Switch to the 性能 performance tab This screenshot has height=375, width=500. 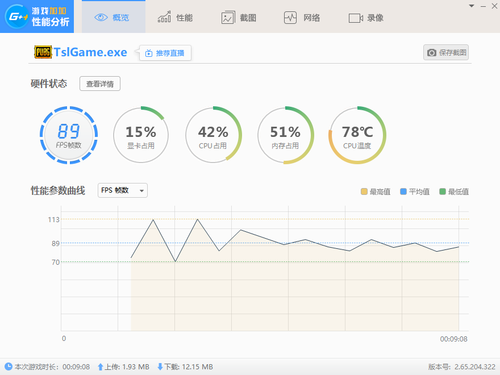(x=175, y=17)
